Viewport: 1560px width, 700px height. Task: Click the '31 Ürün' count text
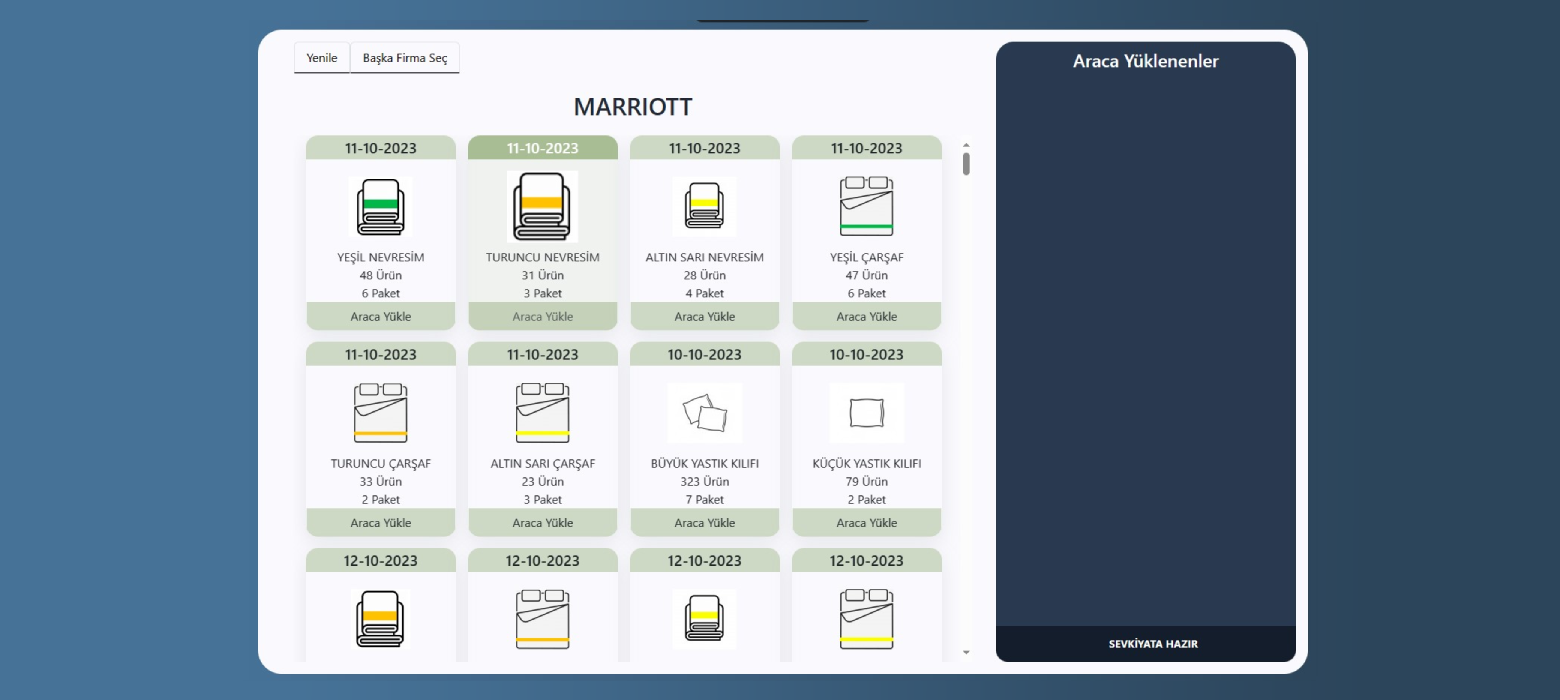(x=543, y=275)
